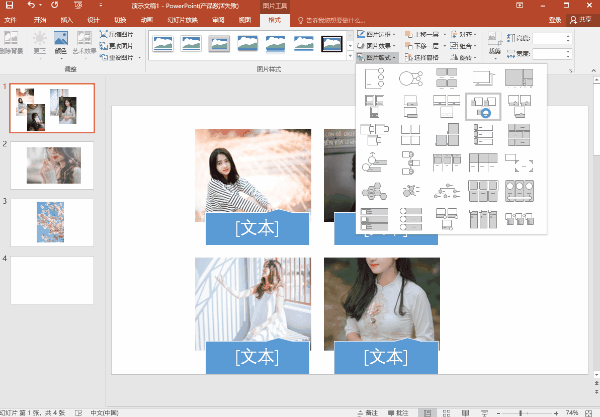Viewport: 600px width, 417px height.
Task: Open the Rotate (旋转) dropdown
Action: (464, 57)
